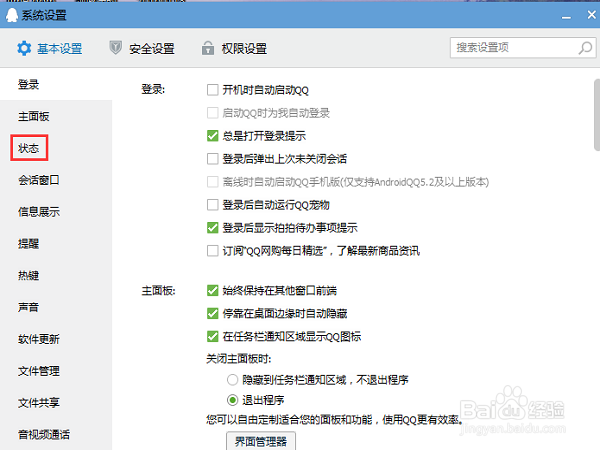Open 信息展示 in the sidebar
Viewport: 600px width, 450px height.
pos(39,211)
